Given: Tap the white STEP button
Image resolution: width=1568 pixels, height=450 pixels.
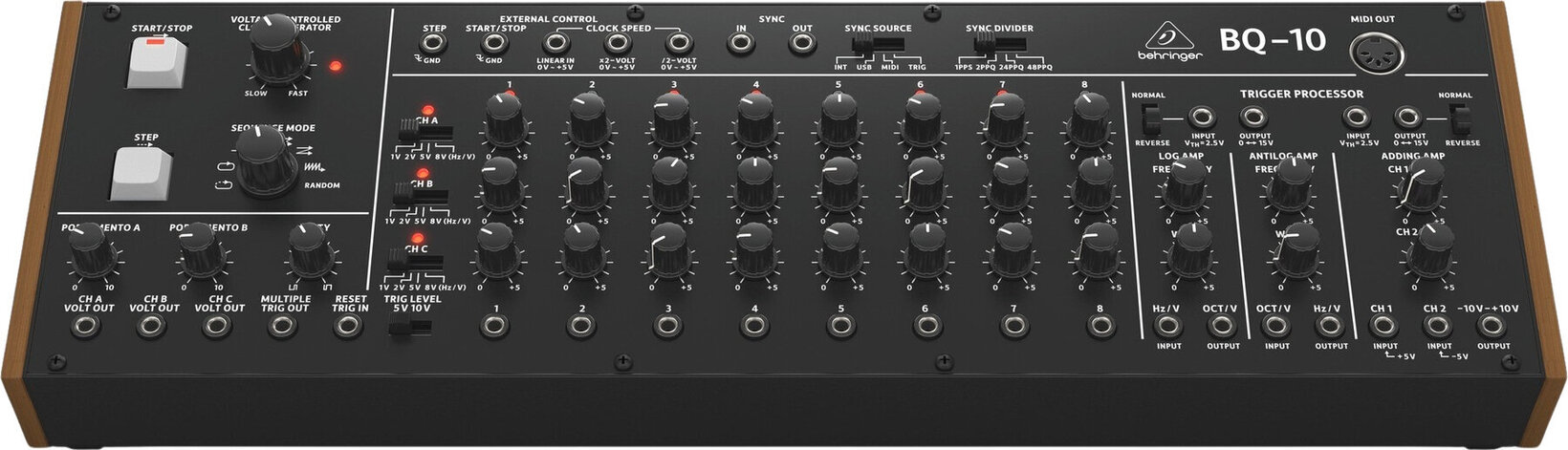Looking at the screenshot, I should [x=140, y=173].
